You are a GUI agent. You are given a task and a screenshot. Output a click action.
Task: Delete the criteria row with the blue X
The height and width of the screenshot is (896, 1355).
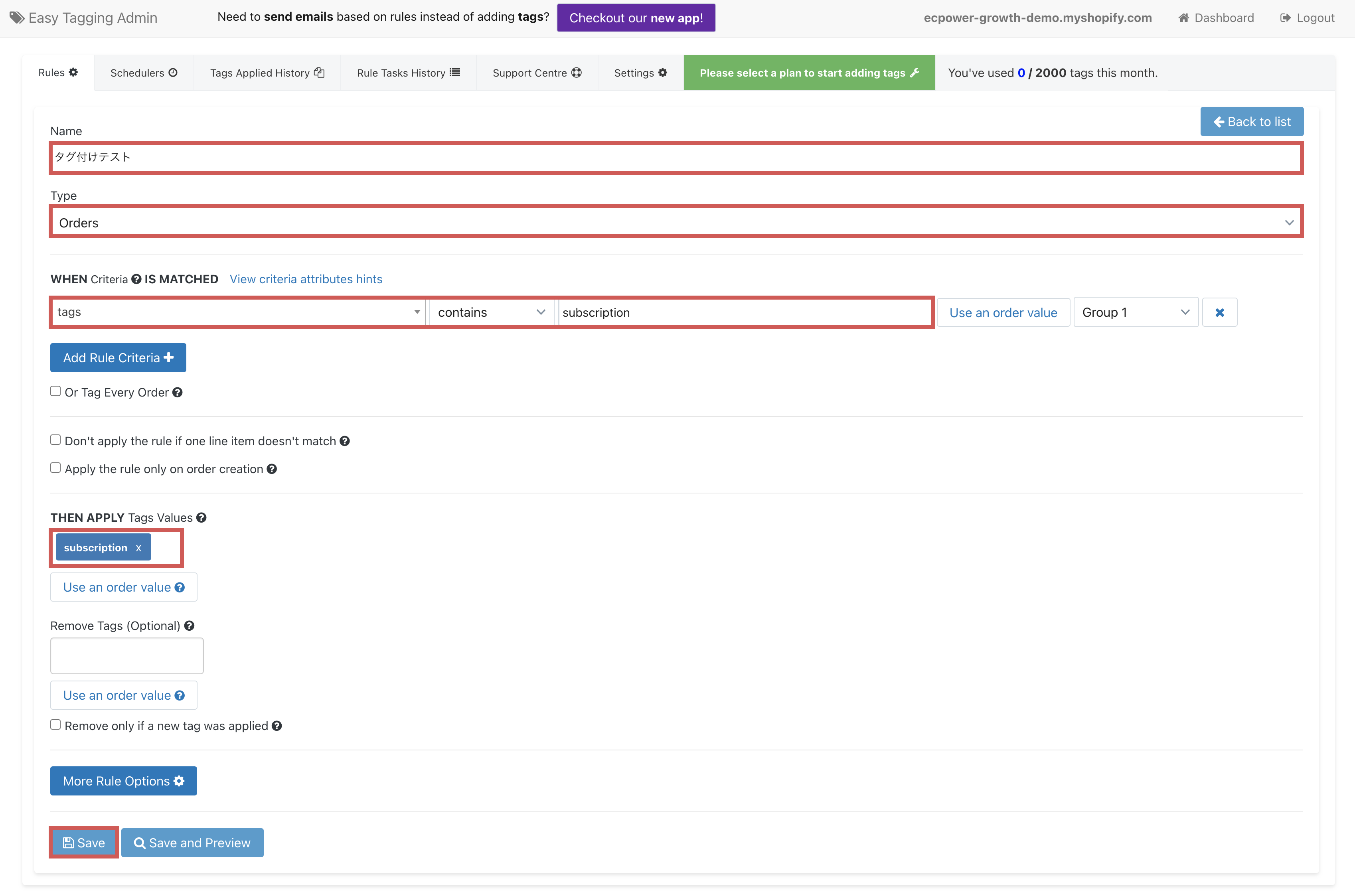coord(1220,312)
